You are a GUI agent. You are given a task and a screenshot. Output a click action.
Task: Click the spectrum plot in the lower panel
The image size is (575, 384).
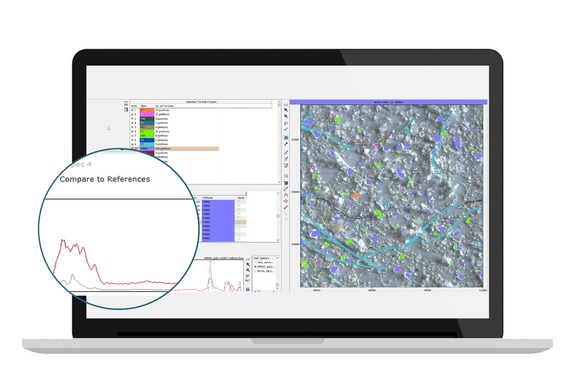pyautogui.click(x=219, y=275)
